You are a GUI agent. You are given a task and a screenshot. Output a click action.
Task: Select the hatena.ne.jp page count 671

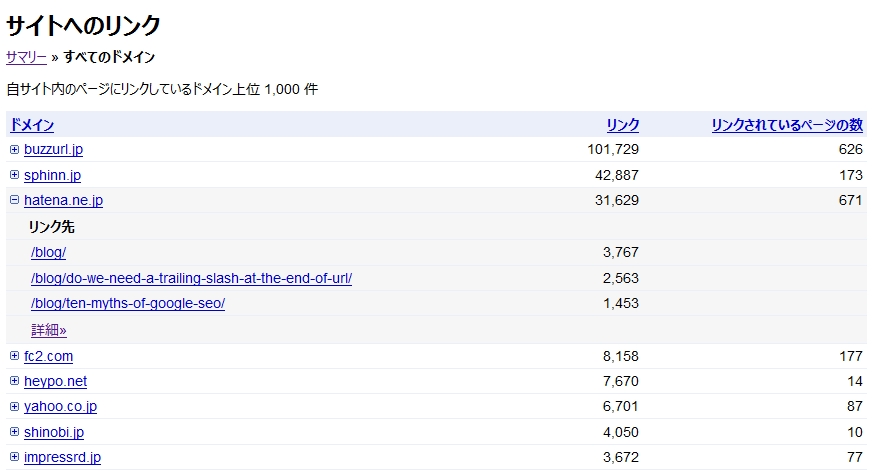point(851,200)
